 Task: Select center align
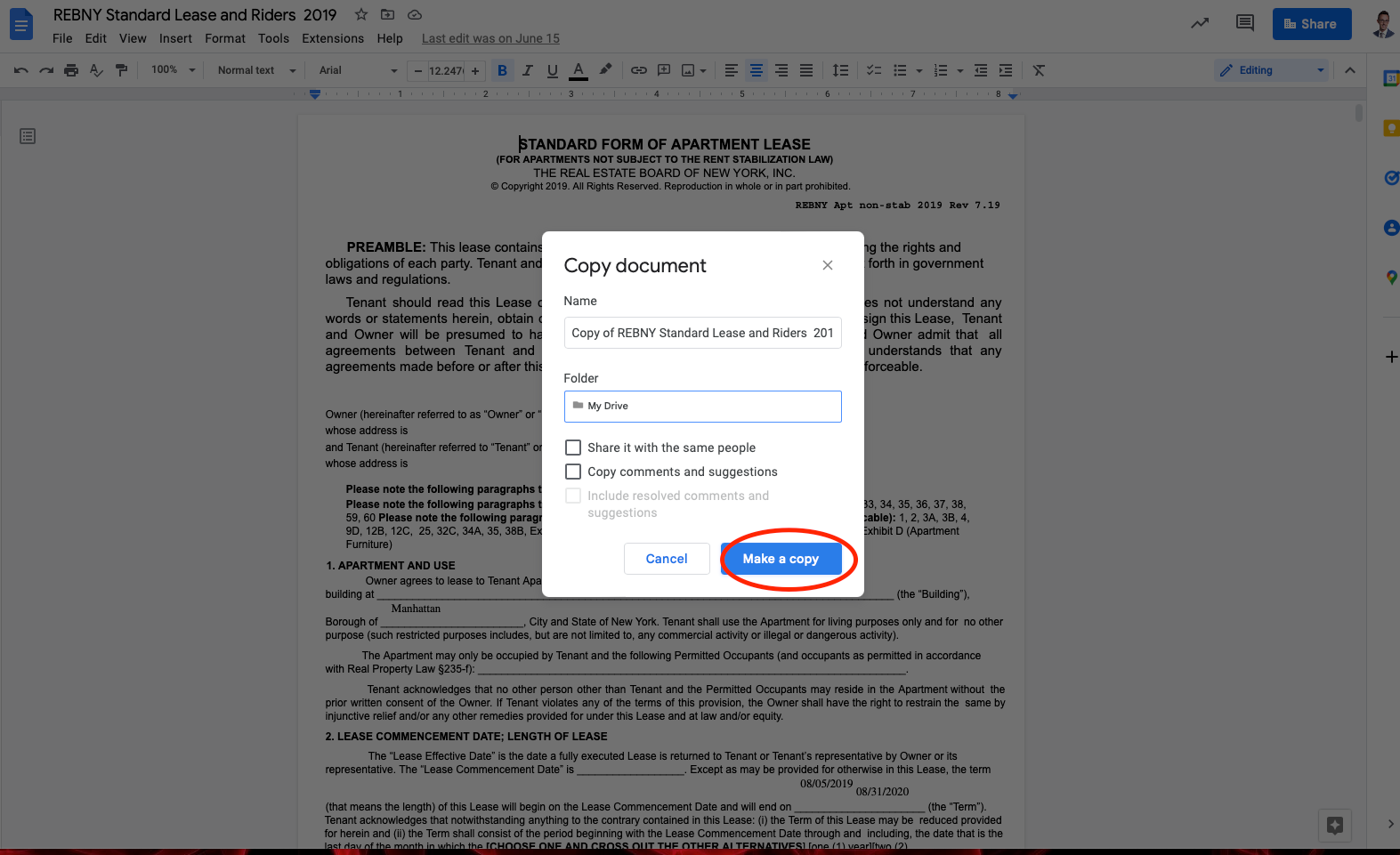point(757,70)
